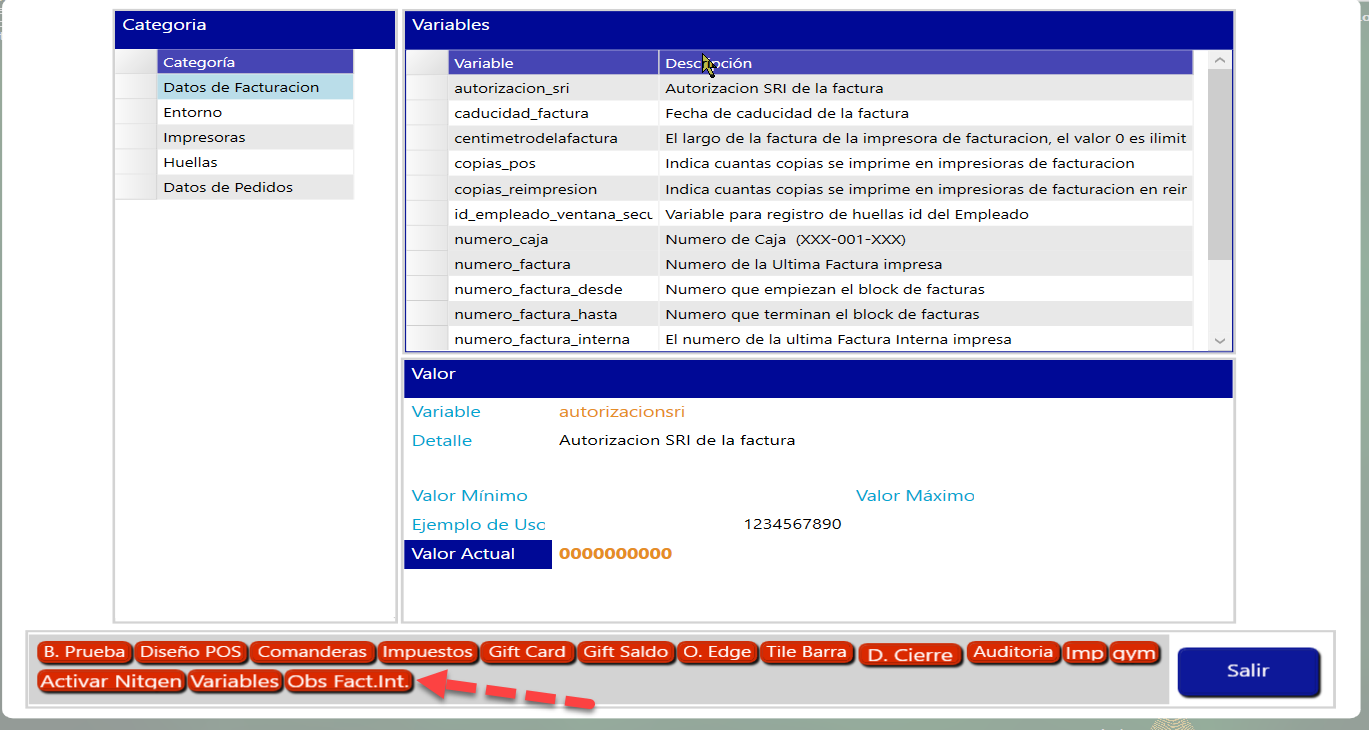
Task: Click the B. Prueba button
Action: point(84,652)
